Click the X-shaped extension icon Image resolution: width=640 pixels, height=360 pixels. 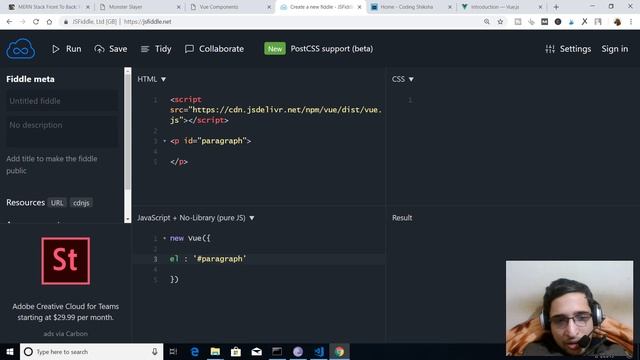coord(584,22)
